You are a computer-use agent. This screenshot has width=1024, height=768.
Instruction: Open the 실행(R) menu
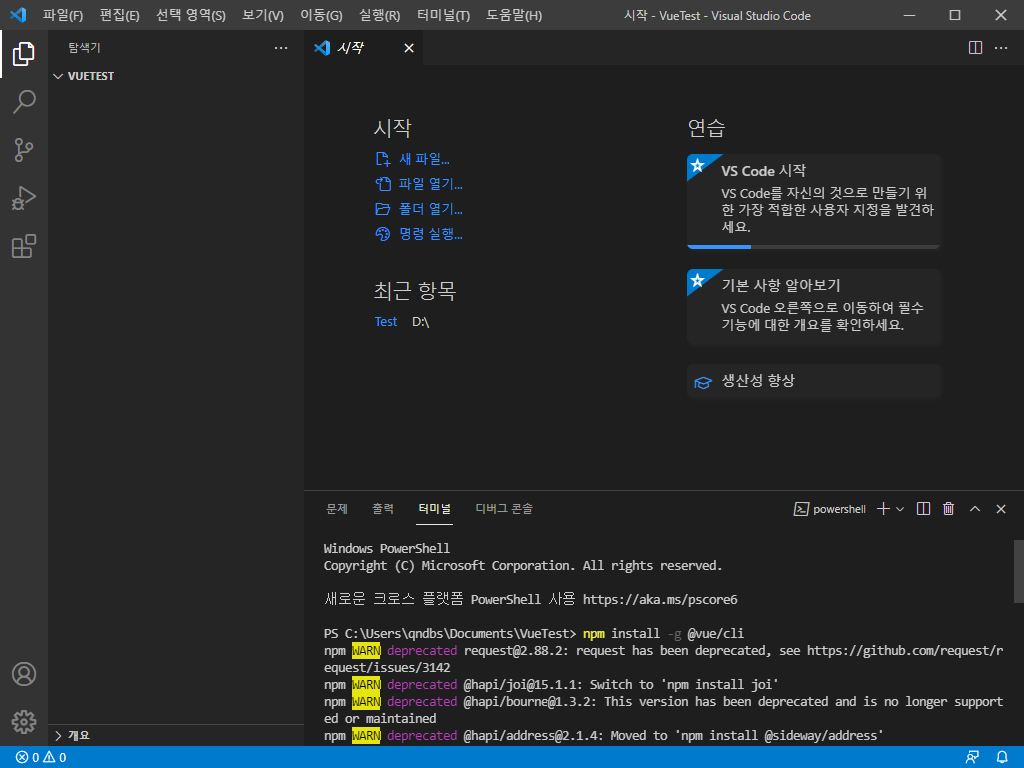pos(379,15)
